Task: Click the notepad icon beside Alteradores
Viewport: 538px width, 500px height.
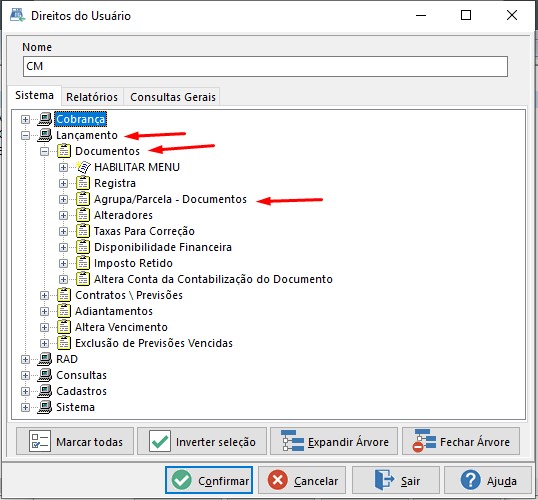Action: point(83,215)
